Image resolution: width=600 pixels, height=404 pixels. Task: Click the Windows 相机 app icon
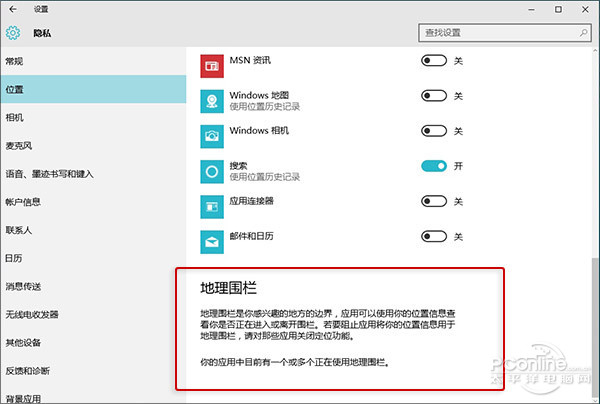point(212,137)
